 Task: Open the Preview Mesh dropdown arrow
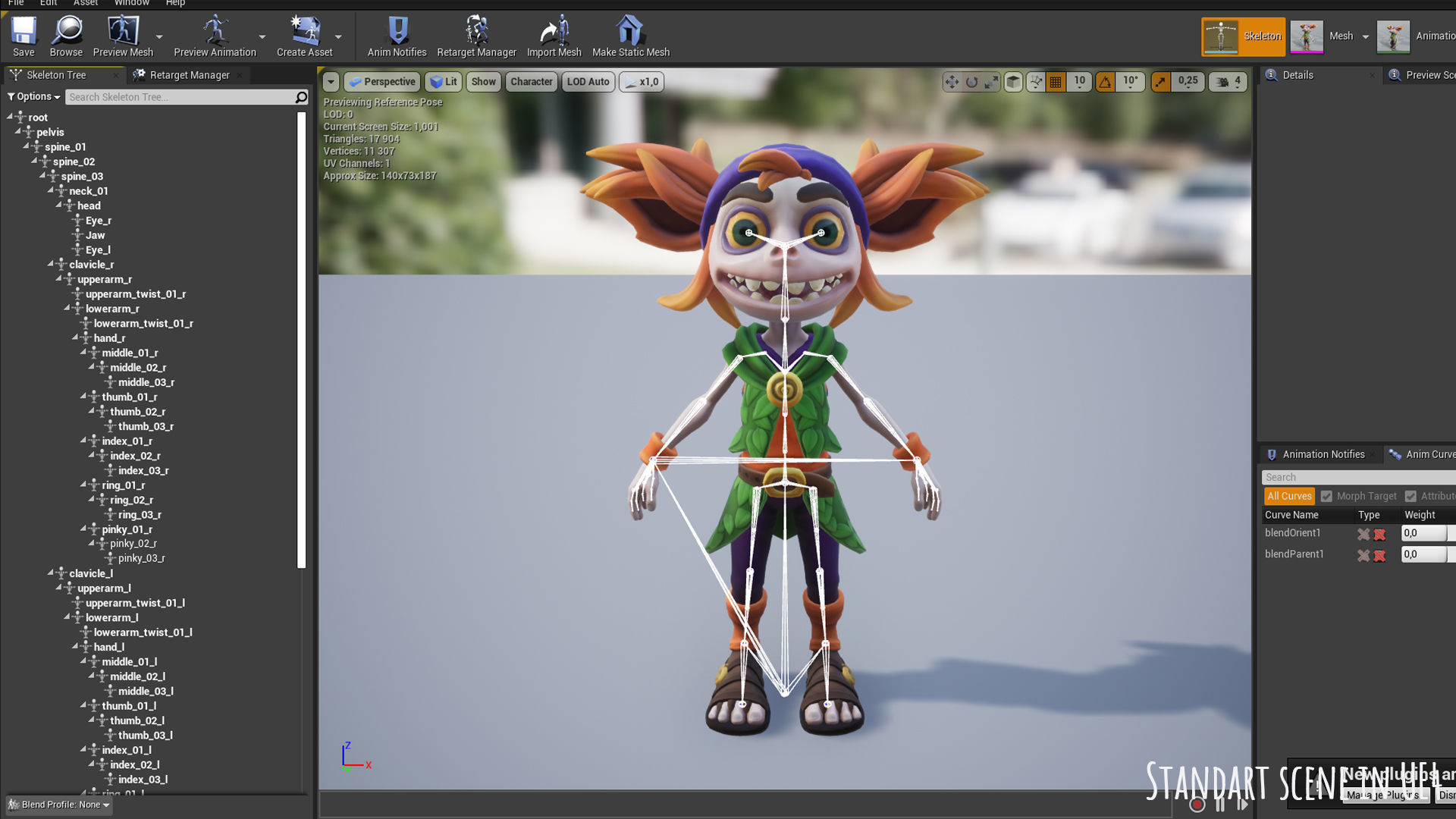159,36
